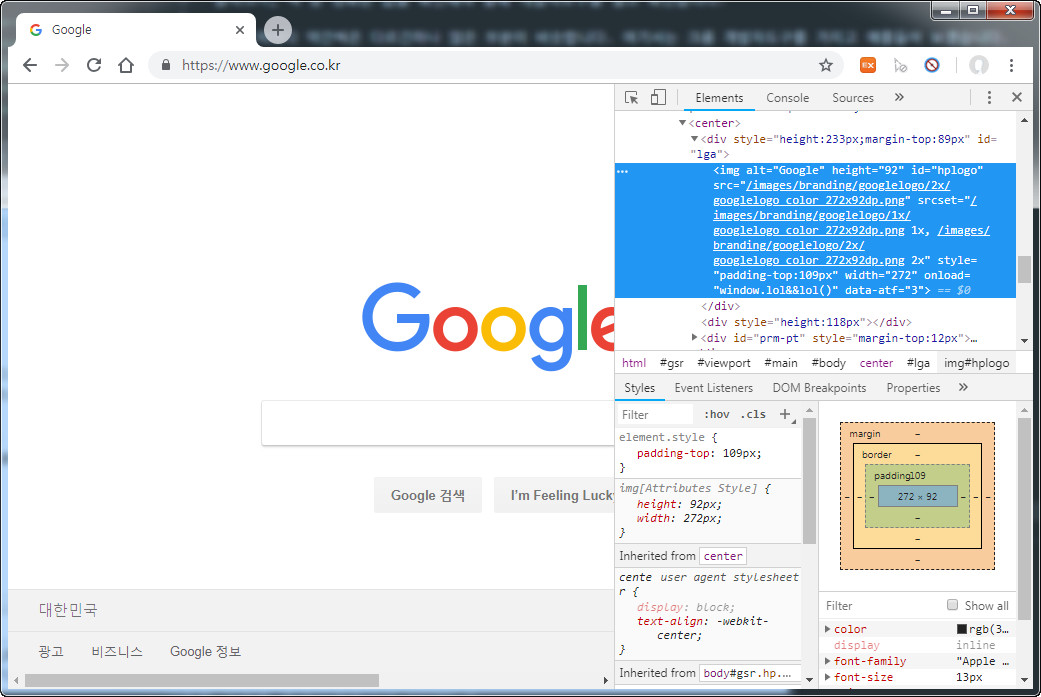
Task: Add a new style rule
Action: (785, 414)
